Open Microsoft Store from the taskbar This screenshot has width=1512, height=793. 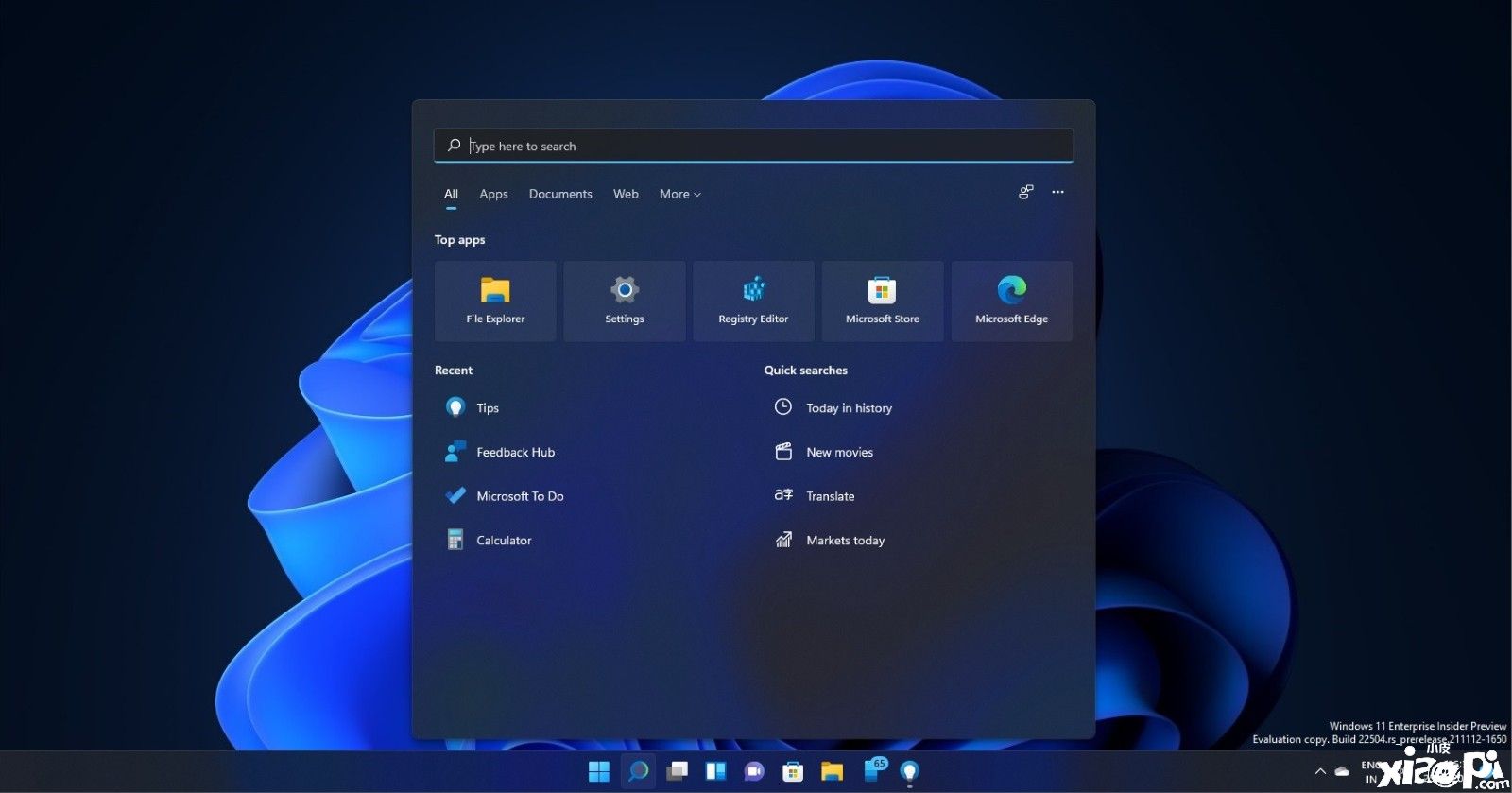pos(793,772)
